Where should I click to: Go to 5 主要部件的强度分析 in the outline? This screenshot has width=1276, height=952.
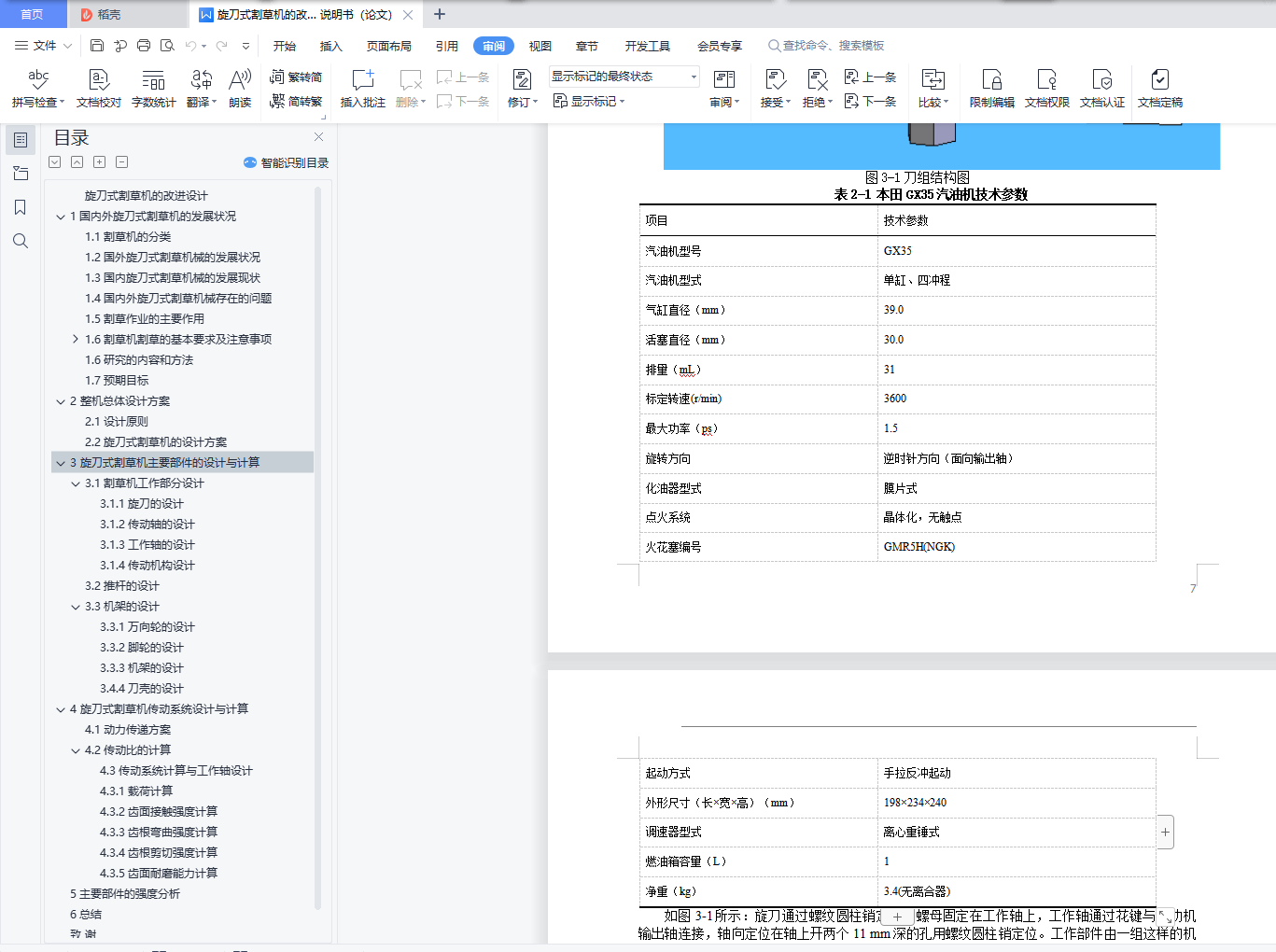coord(125,894)
